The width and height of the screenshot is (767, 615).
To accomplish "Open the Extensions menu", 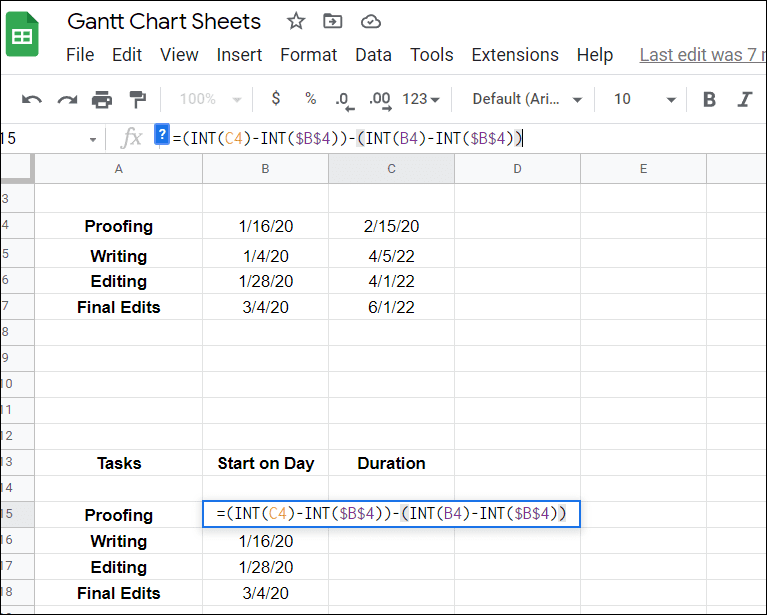I will 515,55.
